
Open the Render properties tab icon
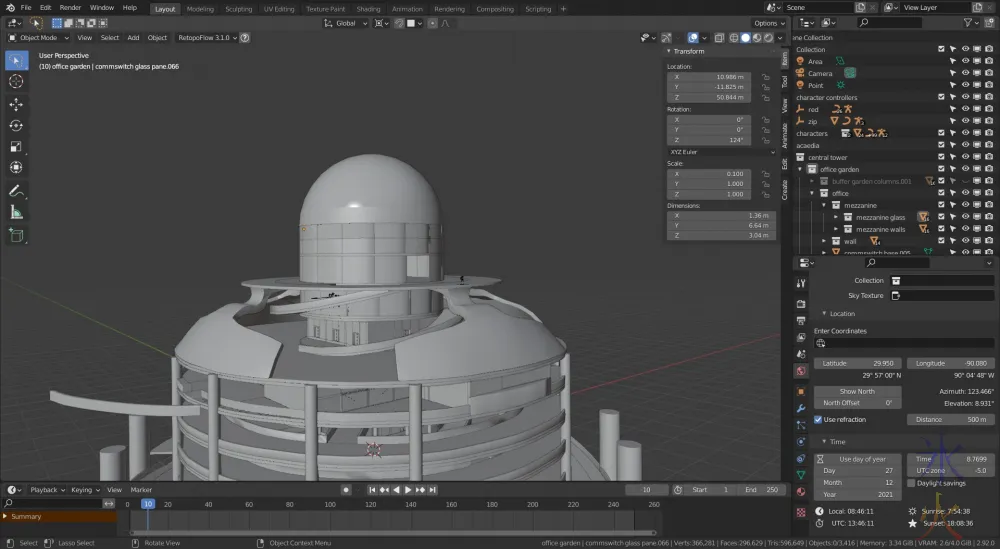tap(801, 304)
